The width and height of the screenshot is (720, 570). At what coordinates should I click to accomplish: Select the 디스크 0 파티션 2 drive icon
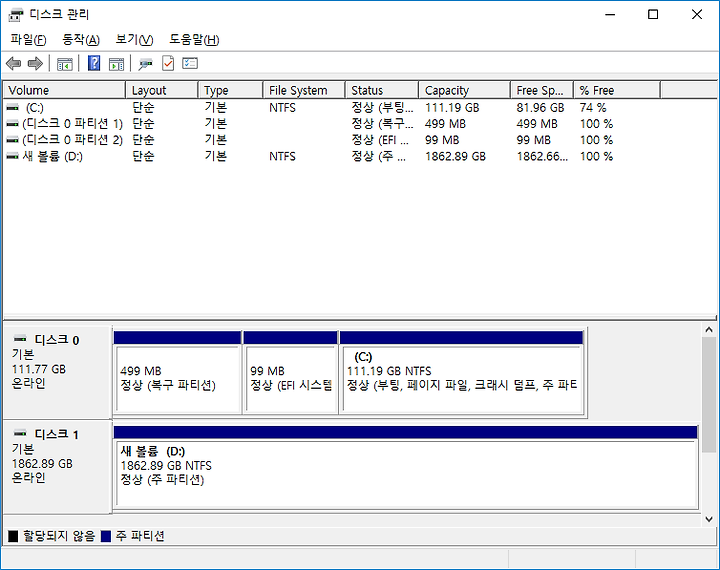[x=13, y=140]
